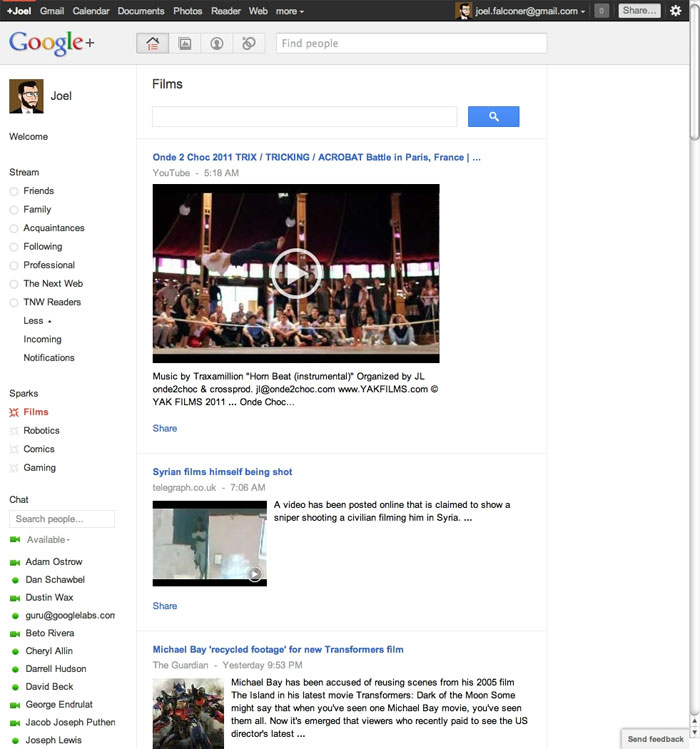This screenshot has height=749, width=700.
Task: Open Calendar from the top bar
Action: 91,11
